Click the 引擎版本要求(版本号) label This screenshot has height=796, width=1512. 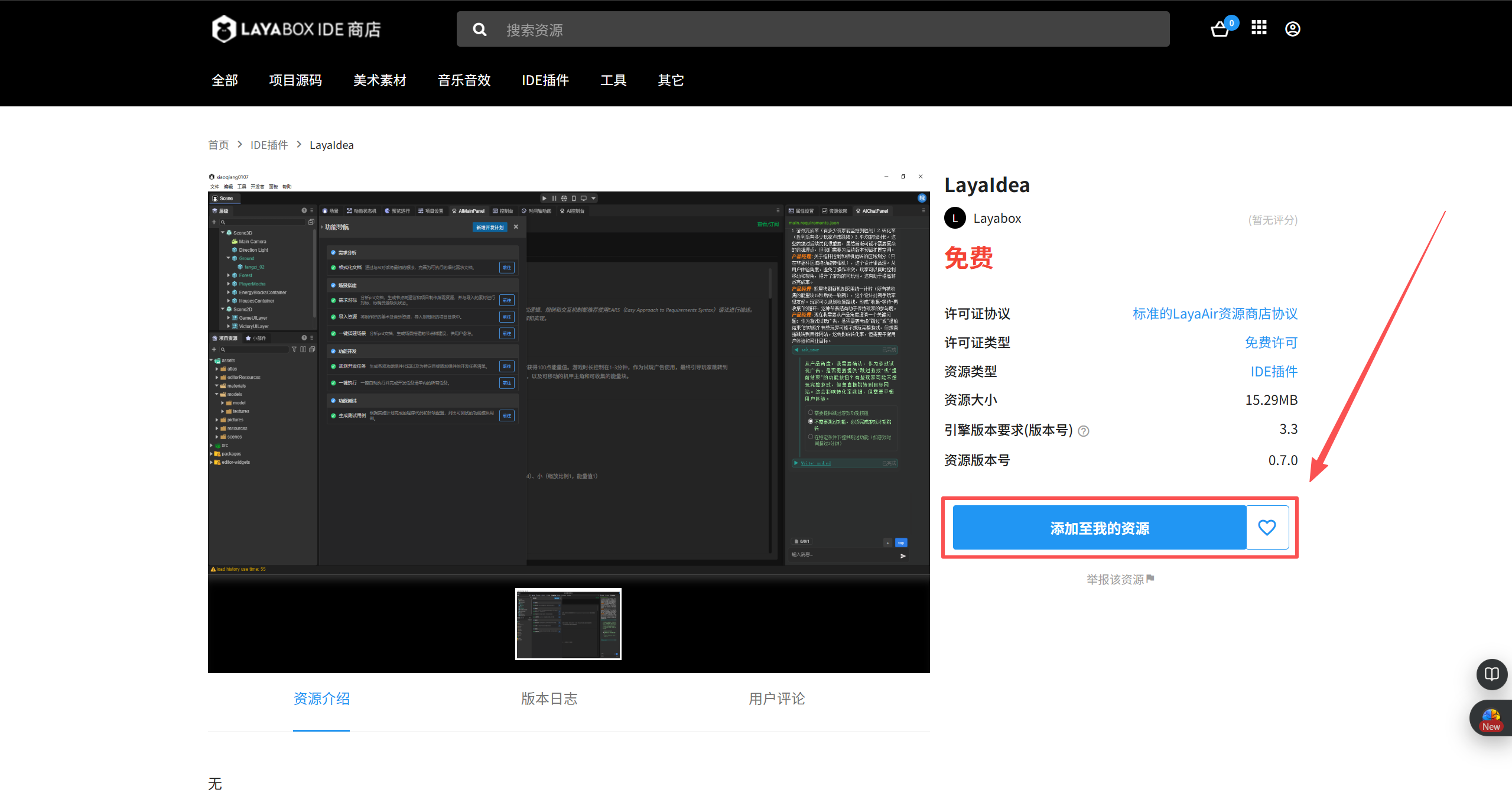[x=1009, y=430]
